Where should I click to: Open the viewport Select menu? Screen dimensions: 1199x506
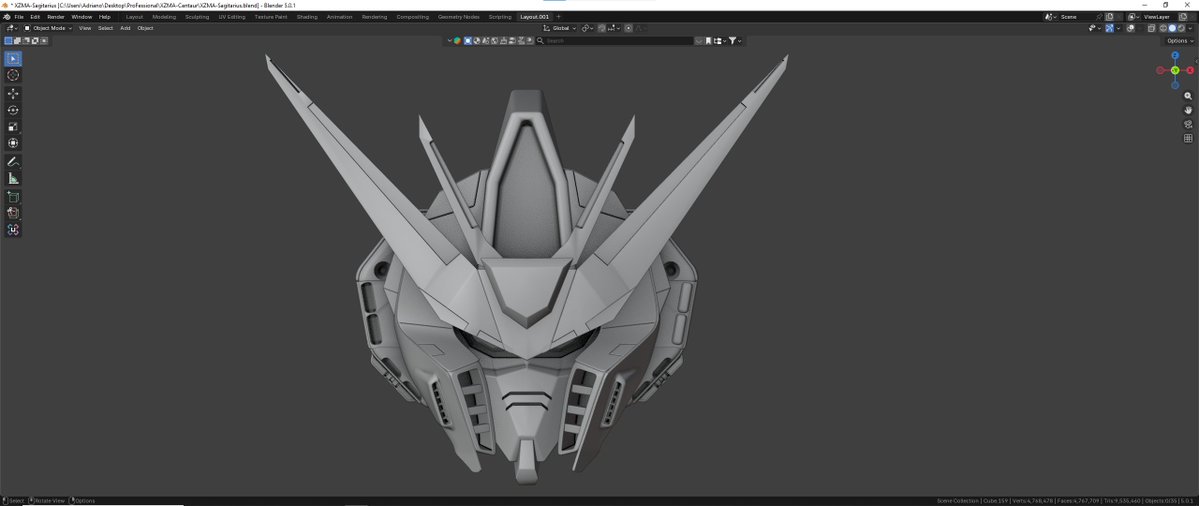coord(106,28)
